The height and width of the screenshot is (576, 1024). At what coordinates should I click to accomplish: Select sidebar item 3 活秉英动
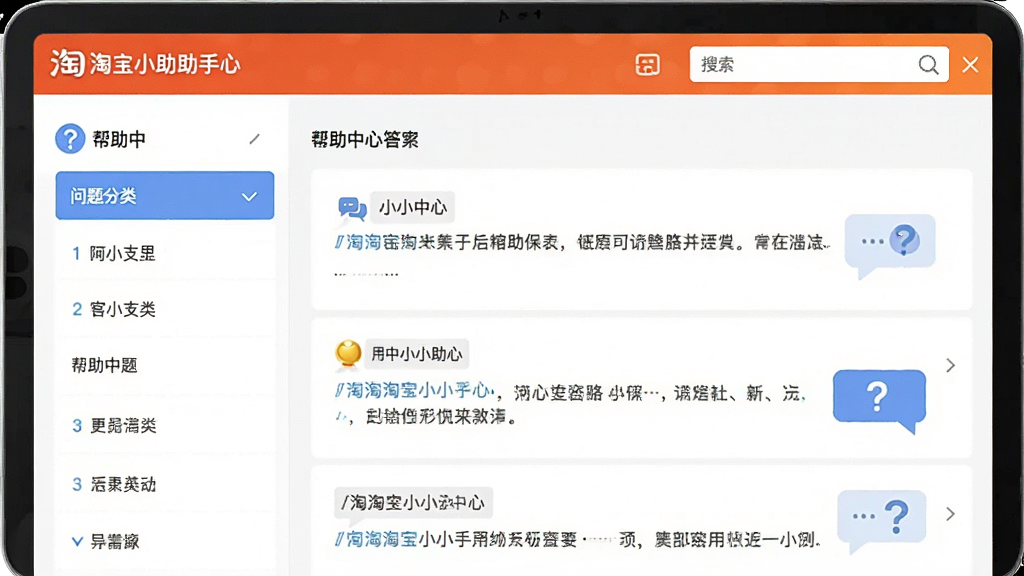(165, 484)
